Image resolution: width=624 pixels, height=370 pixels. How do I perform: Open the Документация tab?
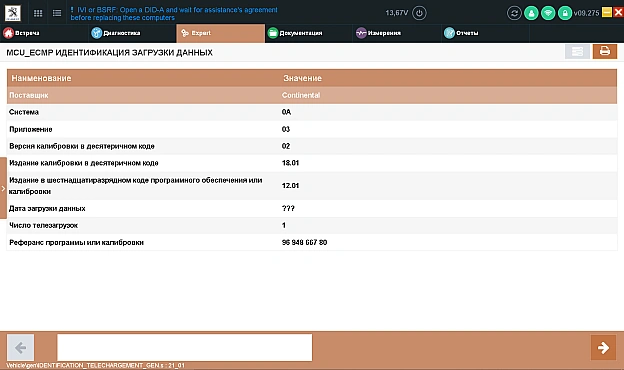(x=309, y=33)
